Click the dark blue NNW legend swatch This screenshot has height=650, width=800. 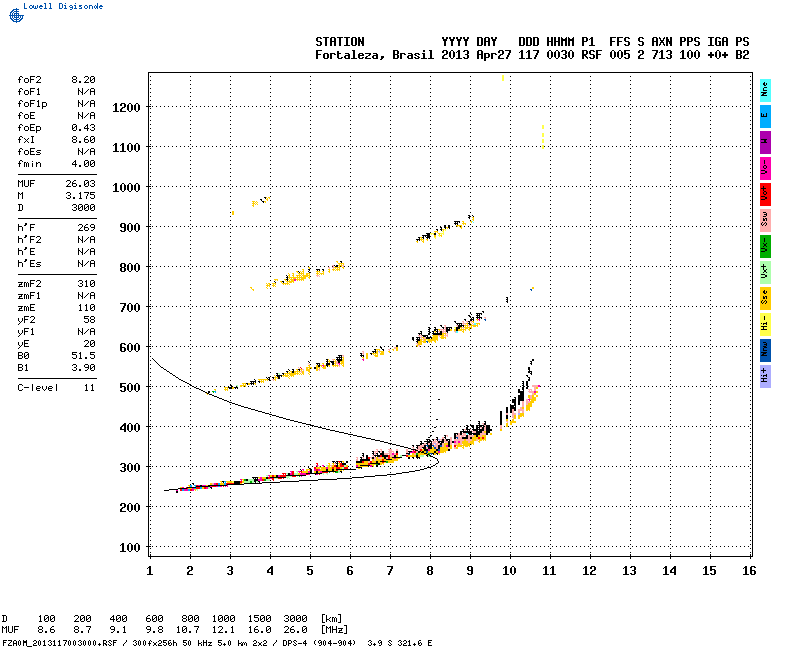coord(765,349)
